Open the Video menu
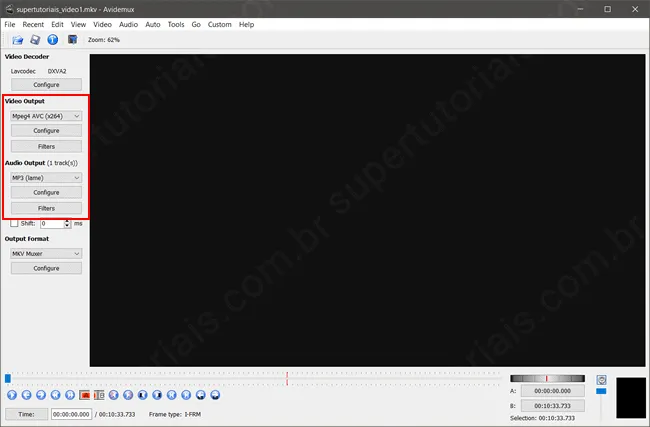 point(102,24)
